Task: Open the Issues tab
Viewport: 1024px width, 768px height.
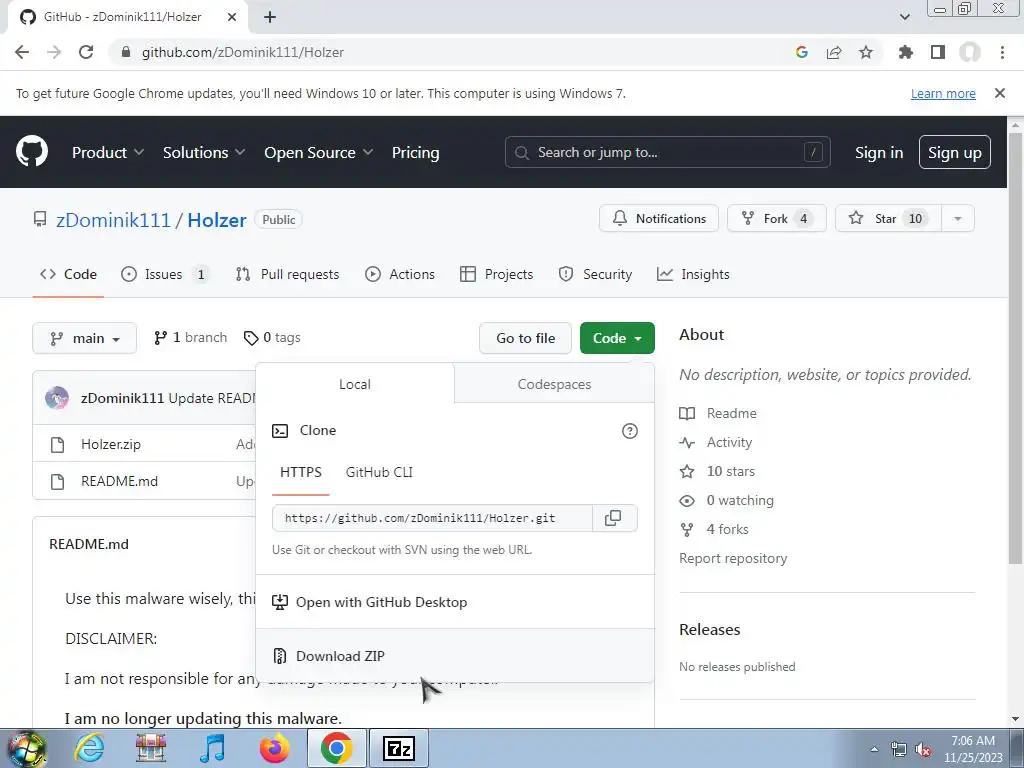Action: pyautogui.click(x=165, y=274)
